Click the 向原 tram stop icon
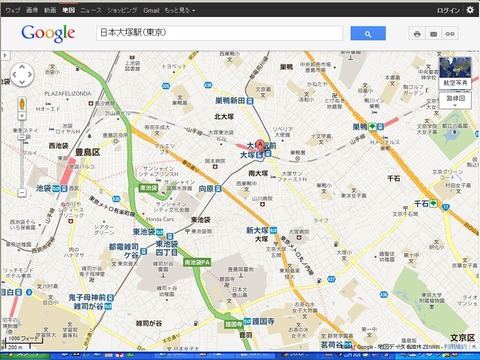Viewport: 480px width, 360px height. click(x=218, y=189)
